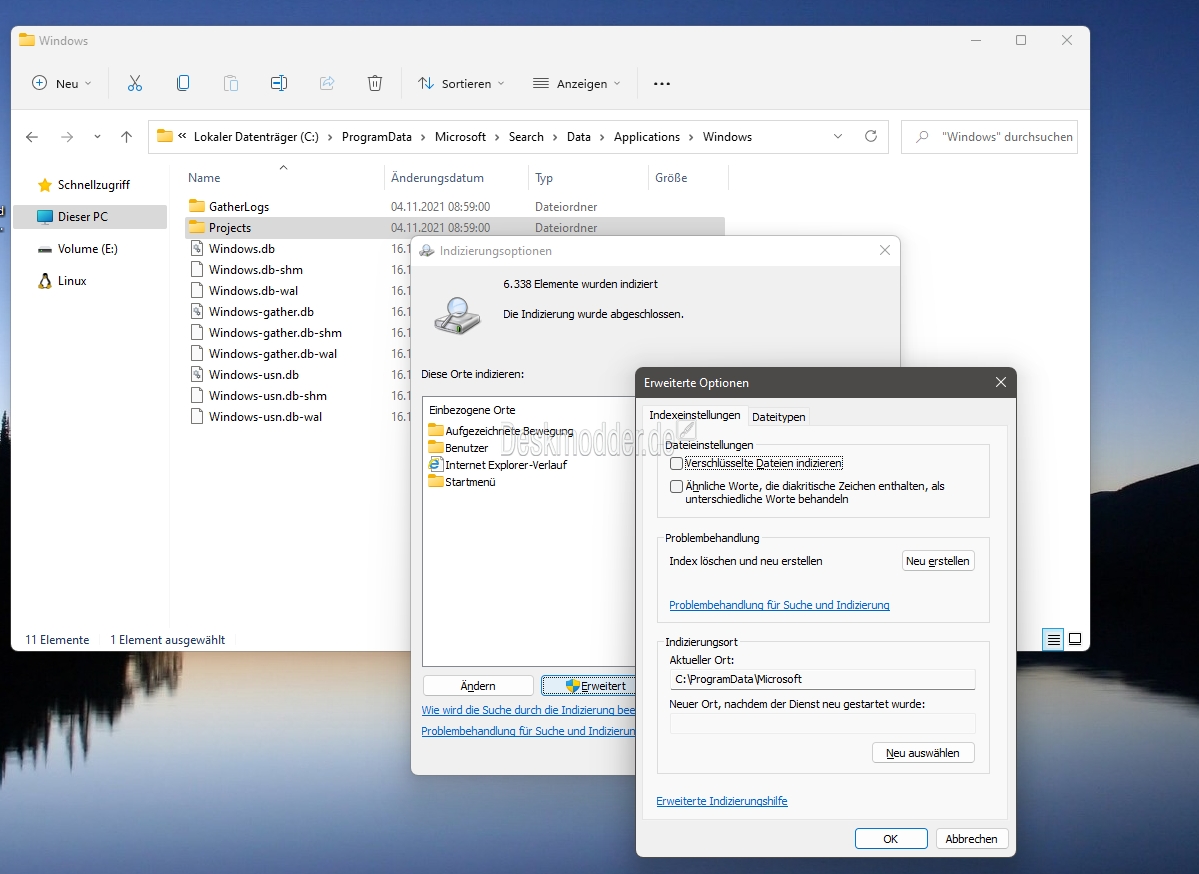
Task: Confirm with OK in Erweiterte Optionen
Action: [891, 839]
